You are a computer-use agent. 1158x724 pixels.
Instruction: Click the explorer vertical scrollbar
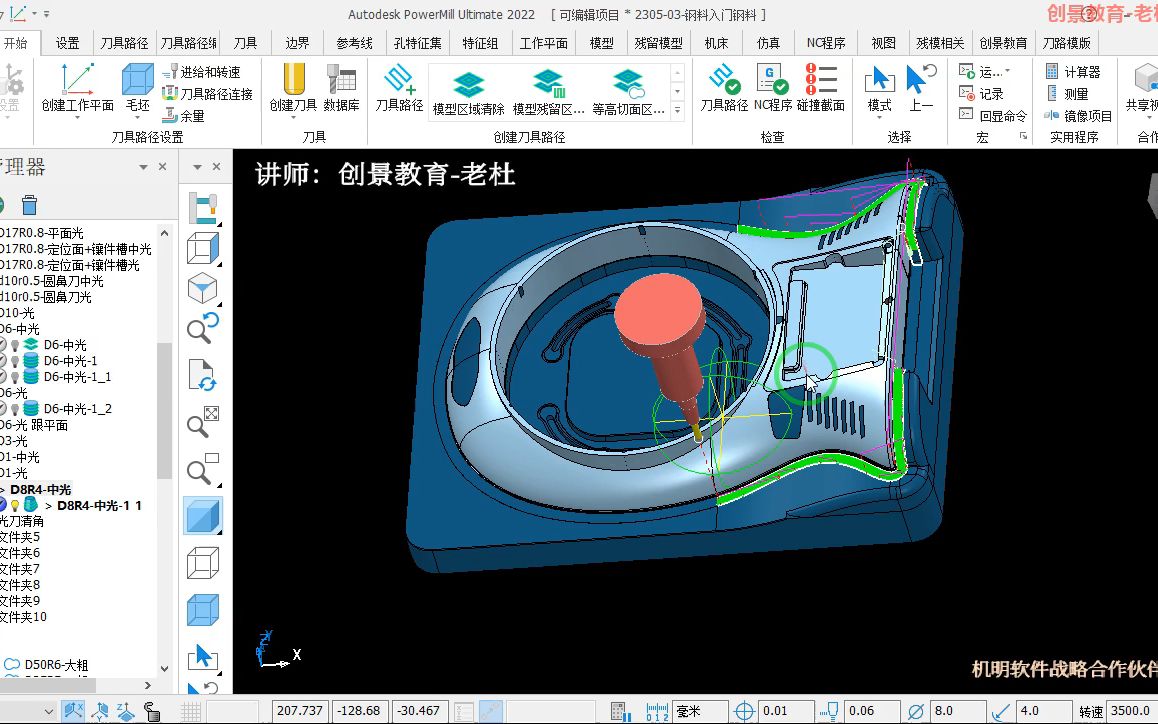[165, 410]
